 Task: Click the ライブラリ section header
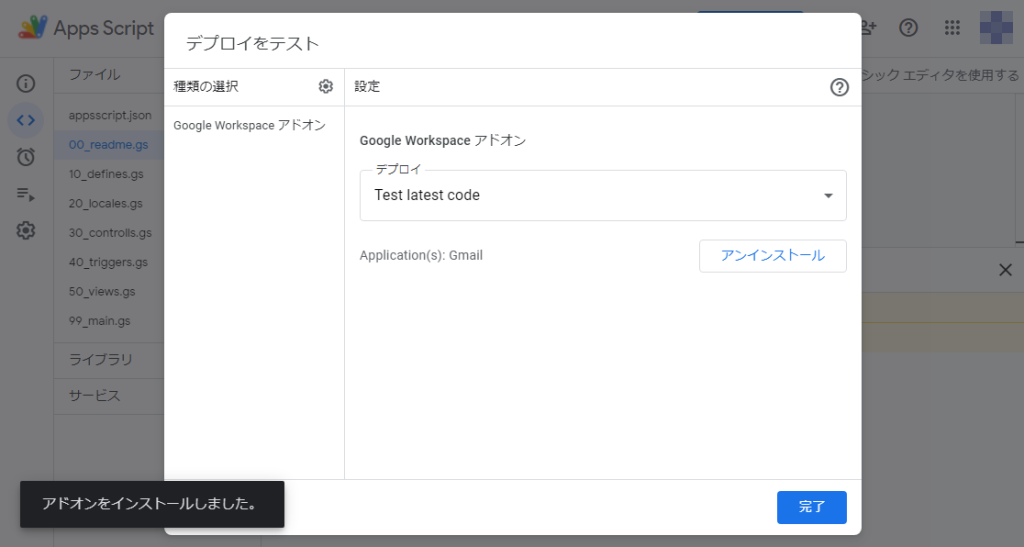[101, 360]
